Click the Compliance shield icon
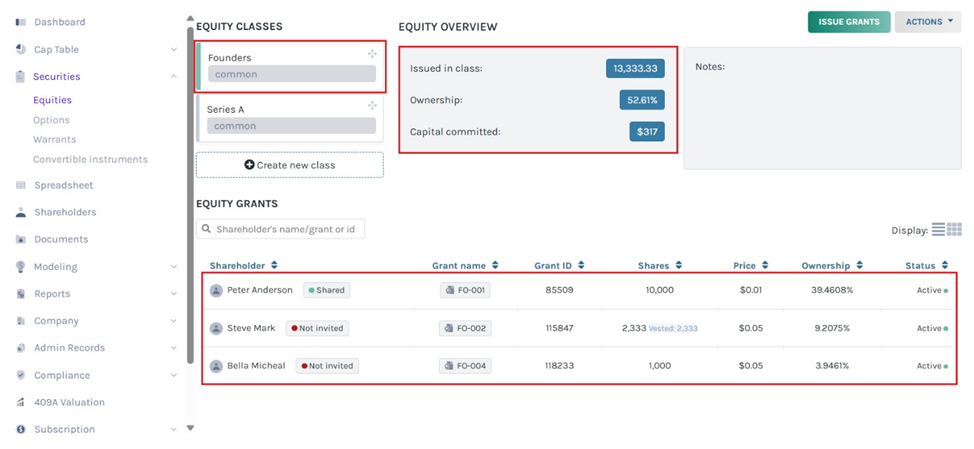 [20, 375]
